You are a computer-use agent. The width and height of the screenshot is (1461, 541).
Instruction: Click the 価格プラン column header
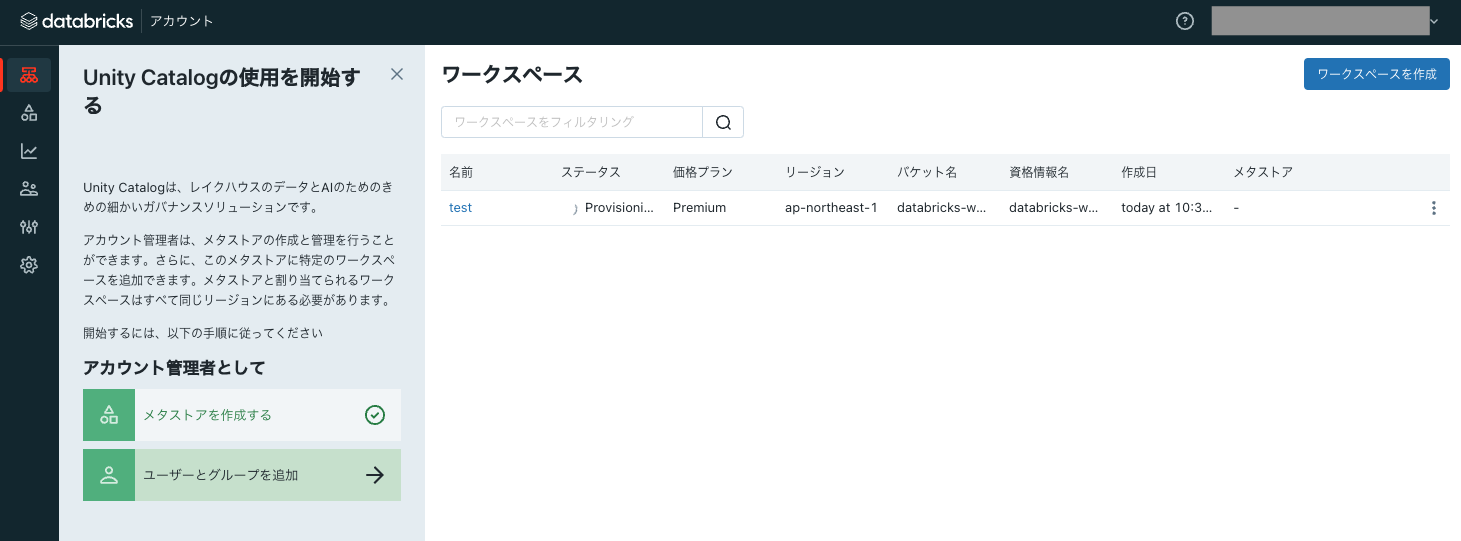tap(703, 172)
